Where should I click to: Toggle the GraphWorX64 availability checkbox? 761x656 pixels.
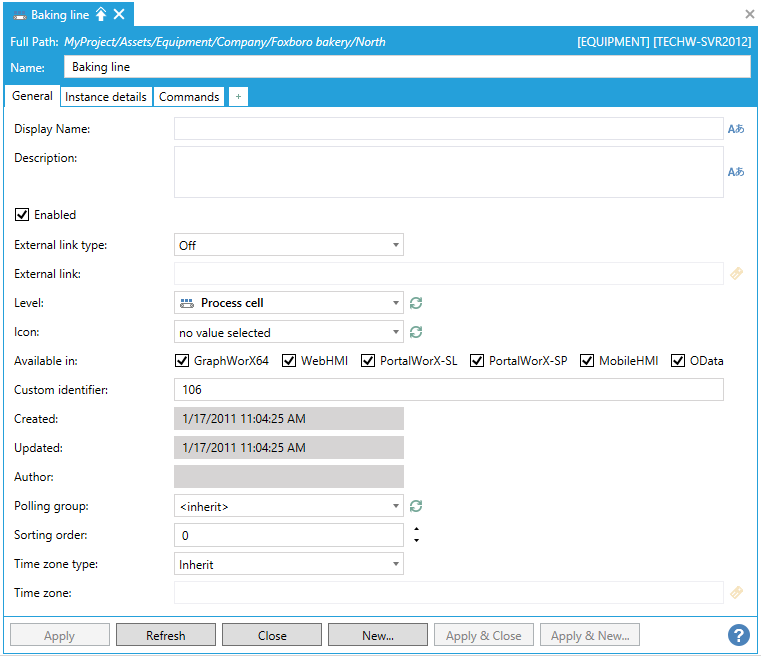pyautogui.click(x=182, y=361)
